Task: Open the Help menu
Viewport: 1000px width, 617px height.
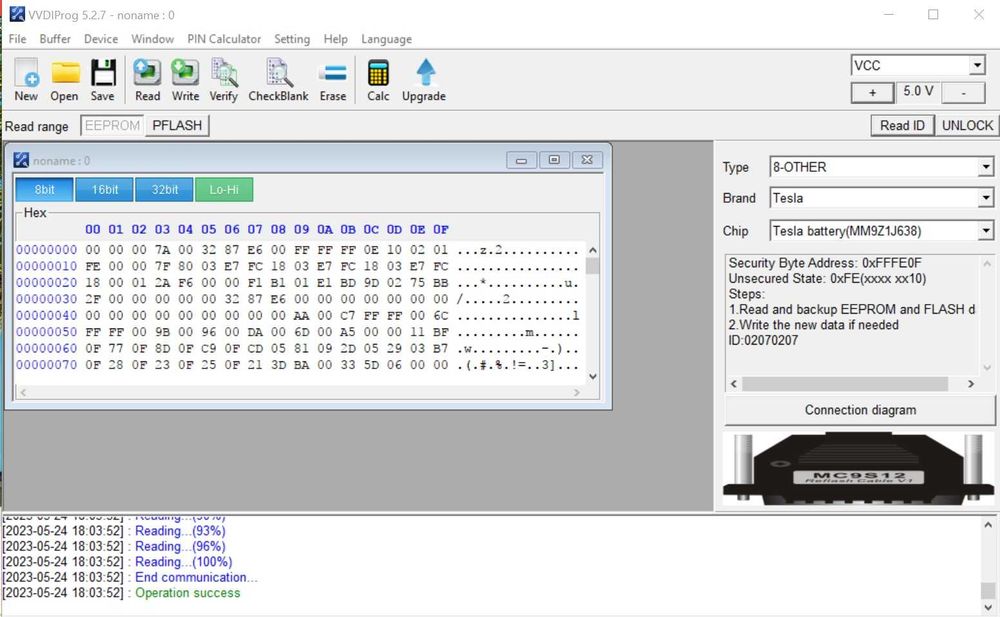Action: [335, 39]
